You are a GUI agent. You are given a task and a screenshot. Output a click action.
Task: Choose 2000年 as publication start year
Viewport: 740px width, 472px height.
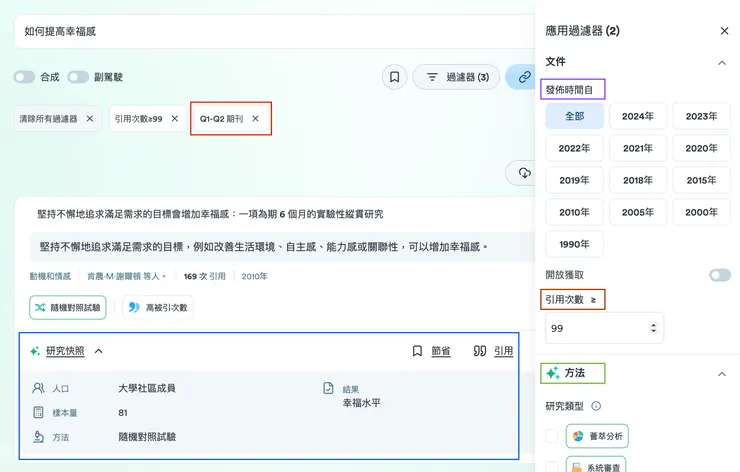(x=701, y=212)
